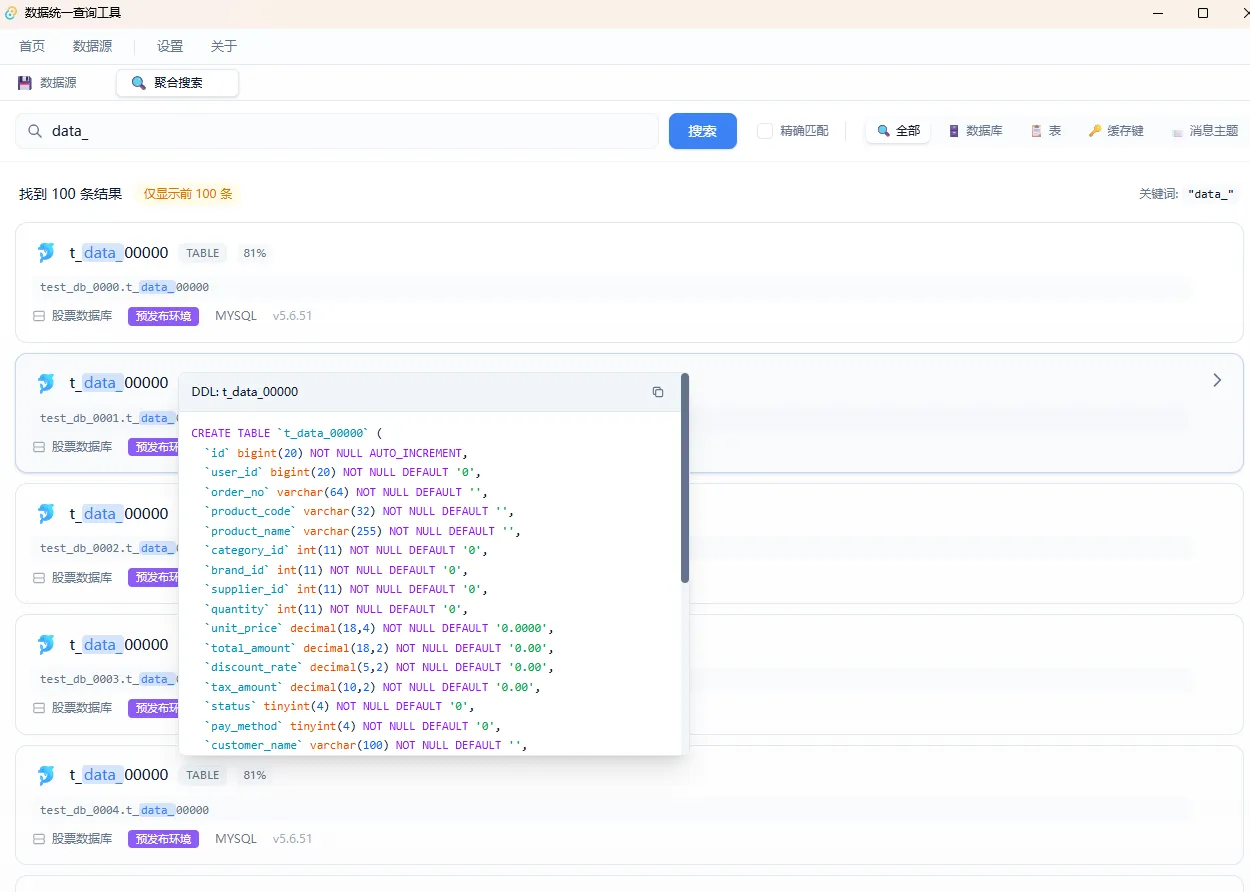Click MySQL dolphin icon of test_db_0002 result
This screenshot has width=1250, height=892.
point(45,514)
